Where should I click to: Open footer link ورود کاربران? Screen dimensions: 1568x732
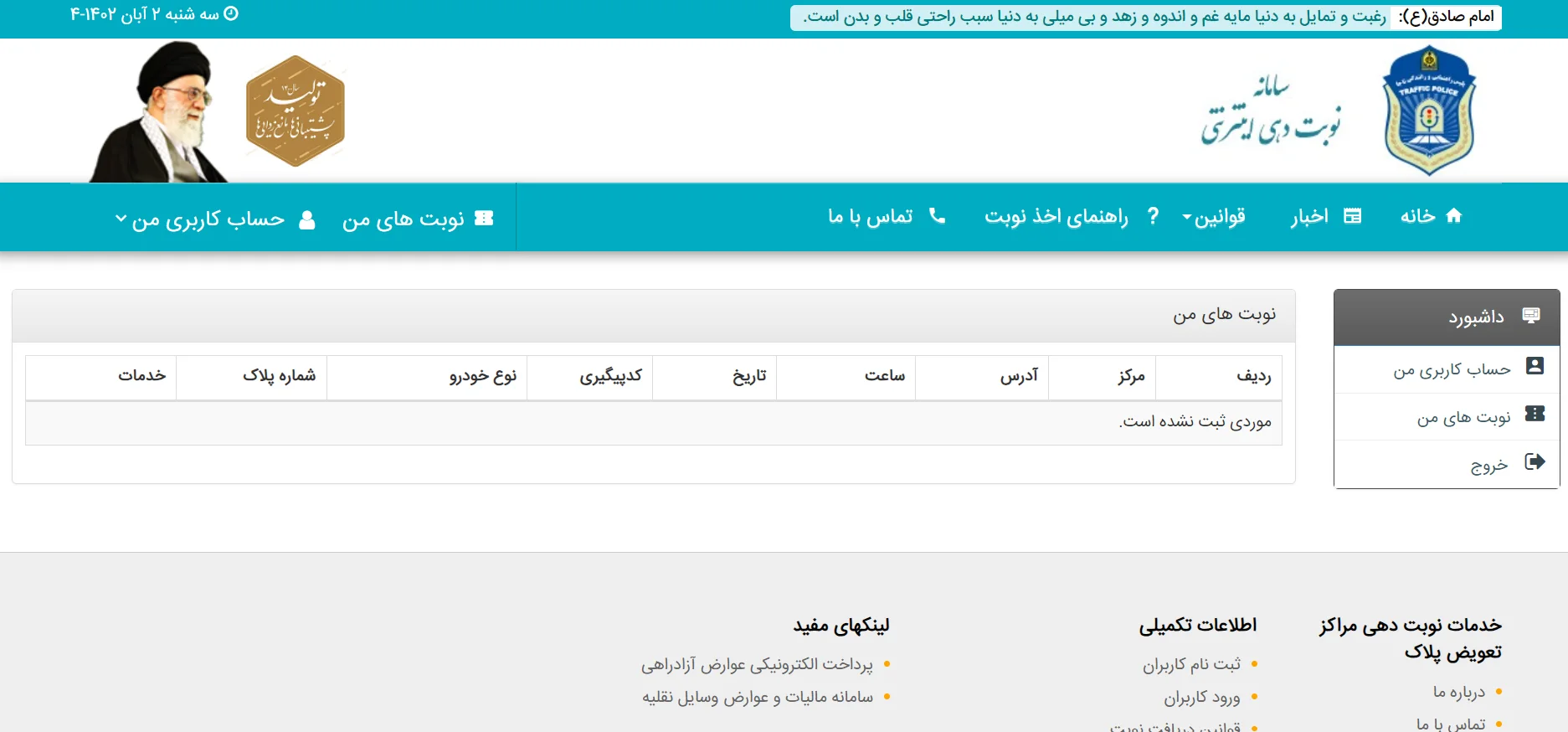1202,698
